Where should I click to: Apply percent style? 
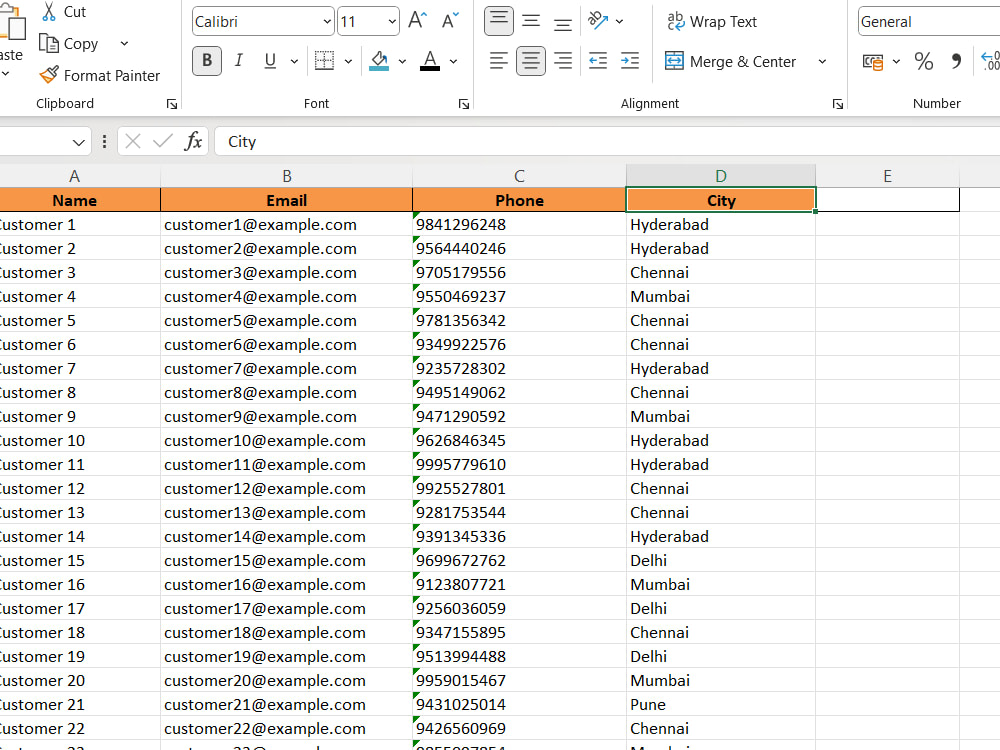pos(923,61)
